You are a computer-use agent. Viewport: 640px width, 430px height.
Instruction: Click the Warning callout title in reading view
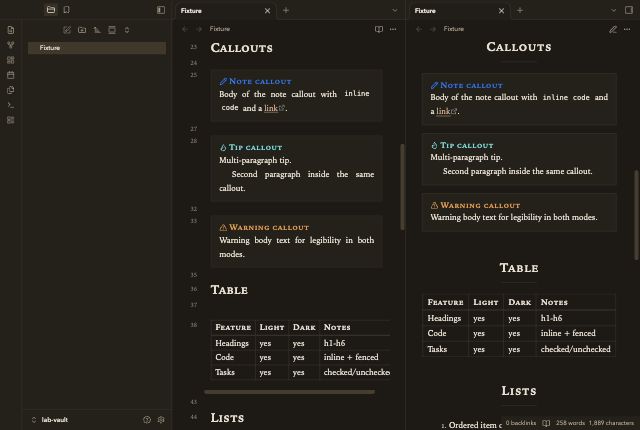point(480,205)
